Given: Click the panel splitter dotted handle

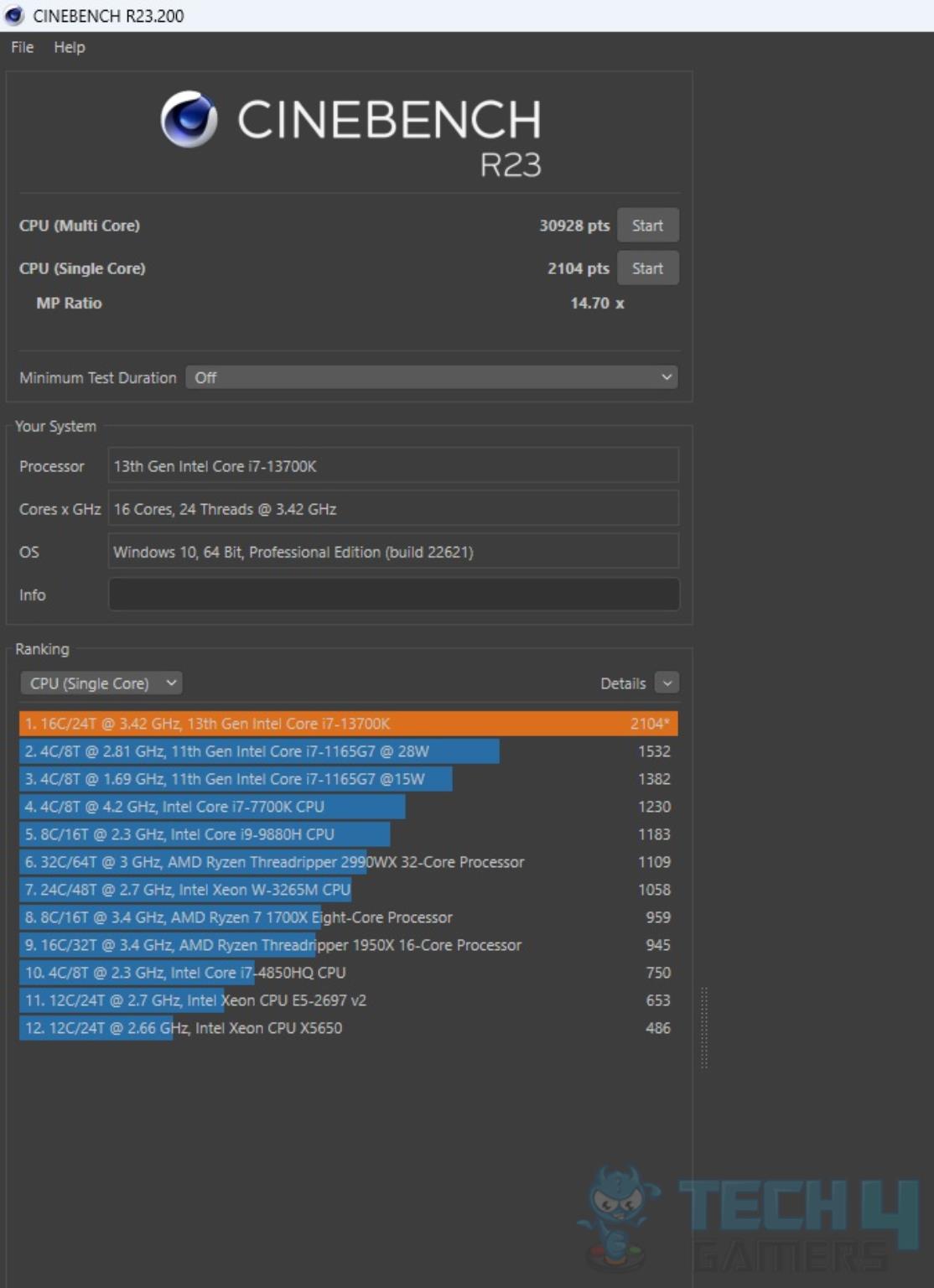Looking at the screenshot, I should click(x=704, y=1028).
